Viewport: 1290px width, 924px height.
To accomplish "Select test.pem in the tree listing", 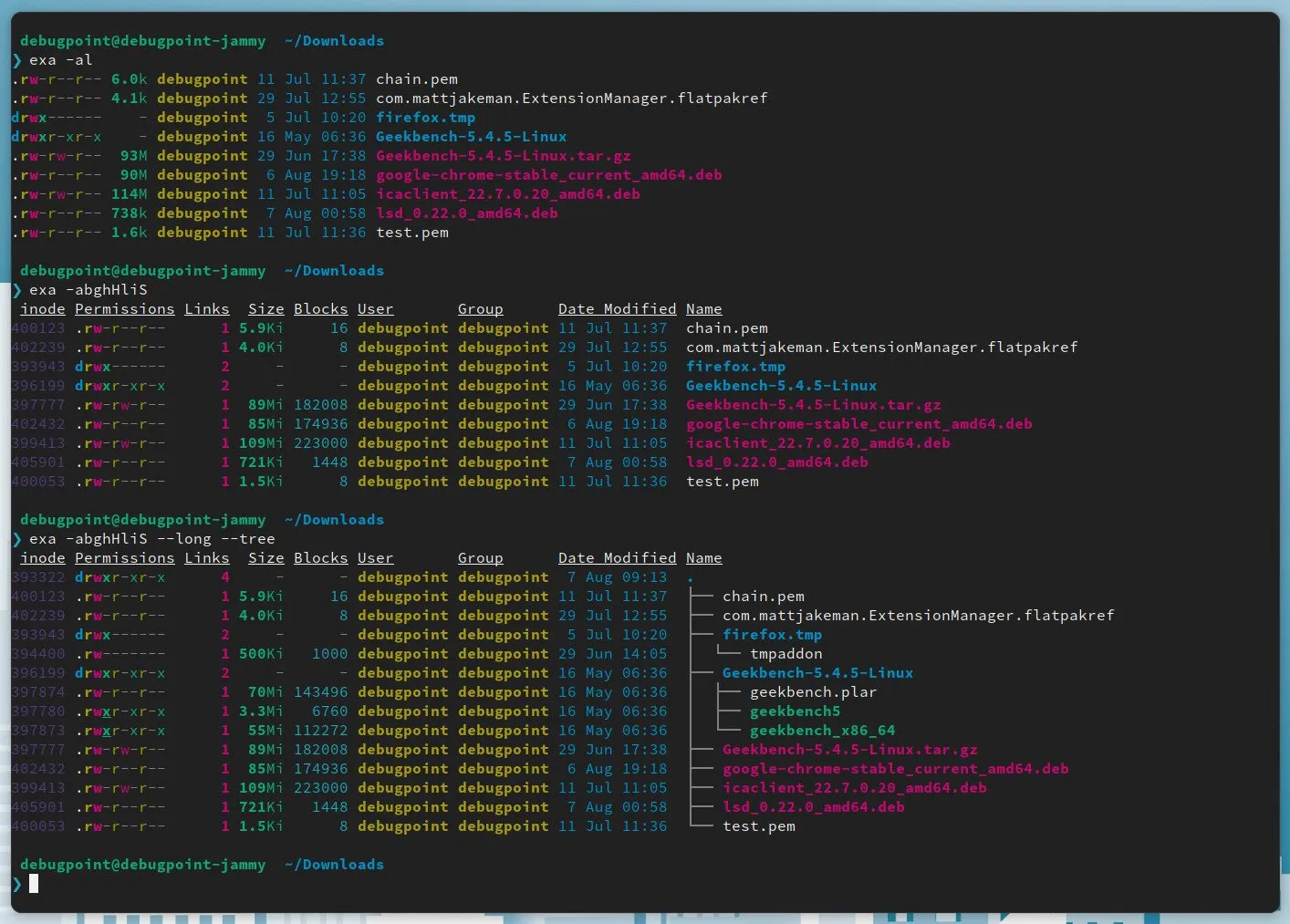I will click(x=758, y=825).
